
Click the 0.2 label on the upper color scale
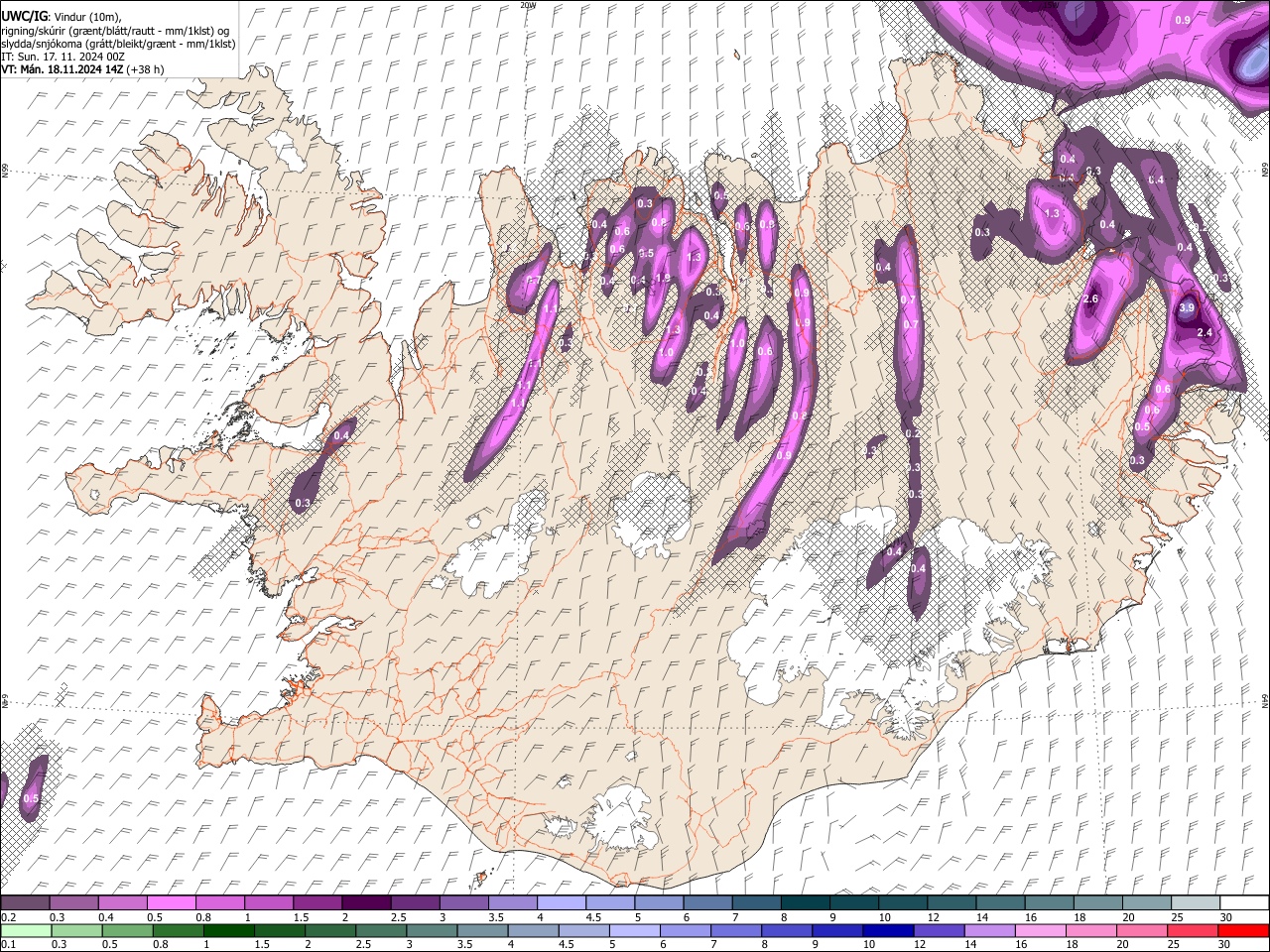click(8, 917)
